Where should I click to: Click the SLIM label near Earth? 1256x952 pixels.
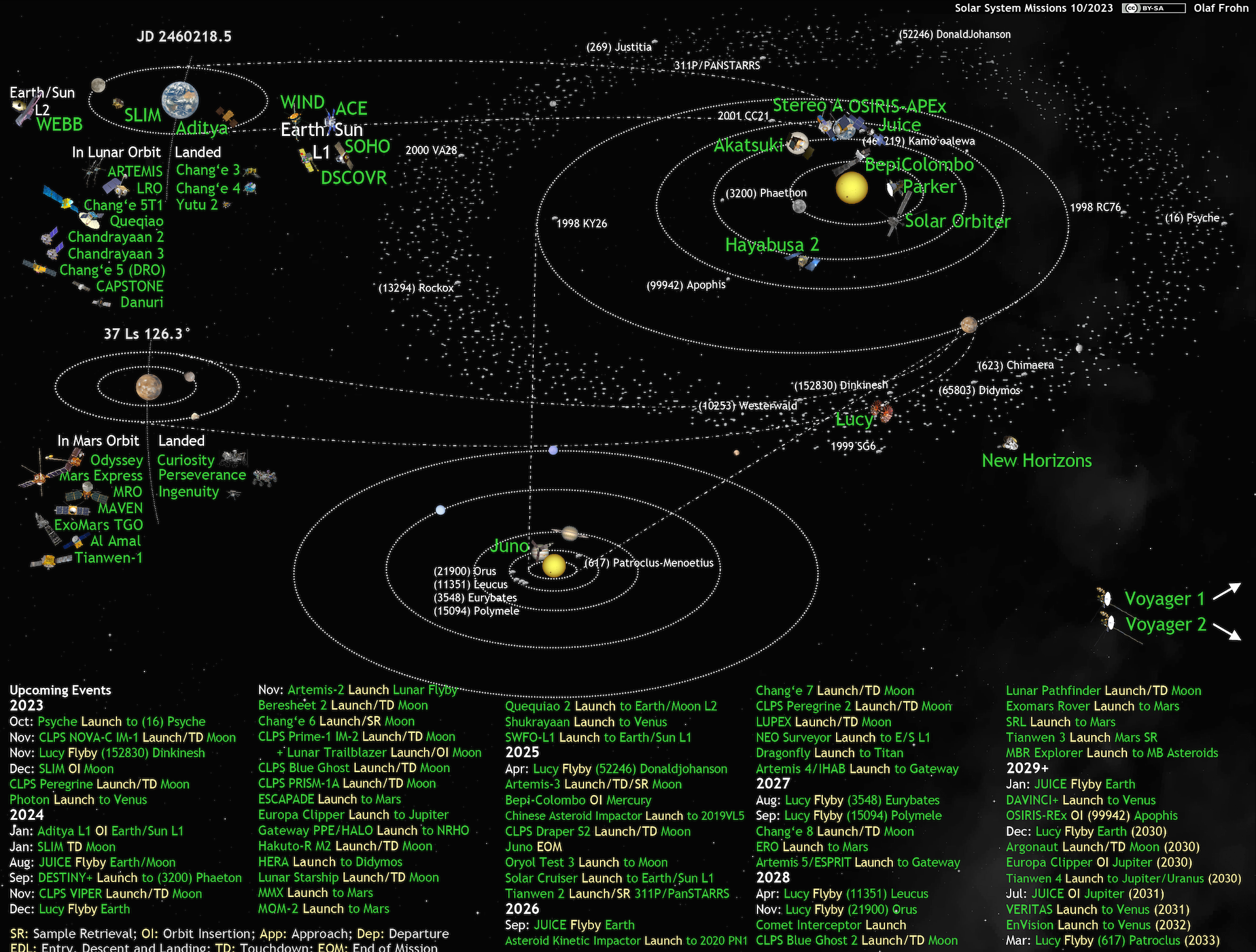click(143, 116)
